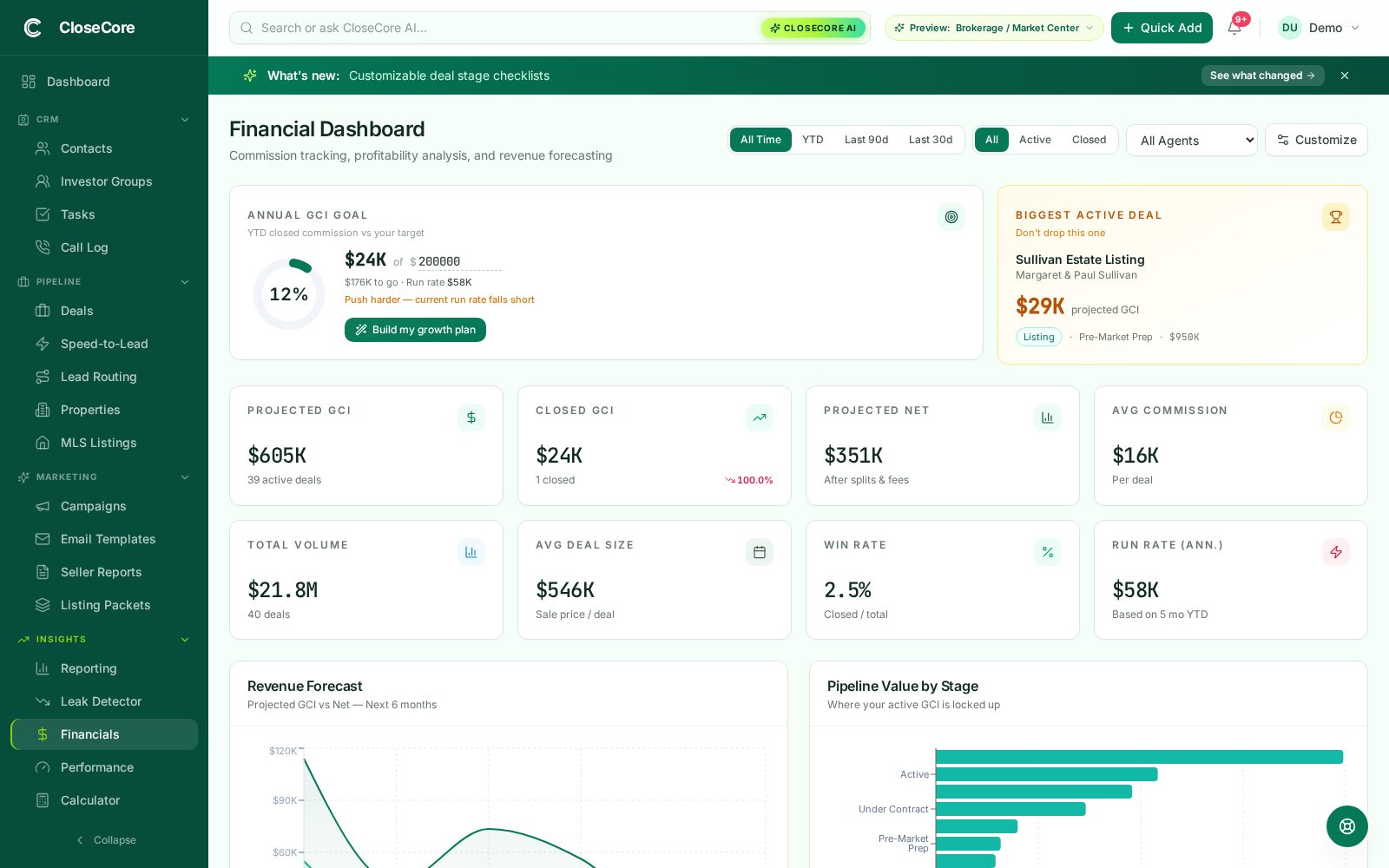Screen dimensions: 1389x868
Task: Click the bar chart icon on Projected Net card
Action: [x=1048, y=418]
